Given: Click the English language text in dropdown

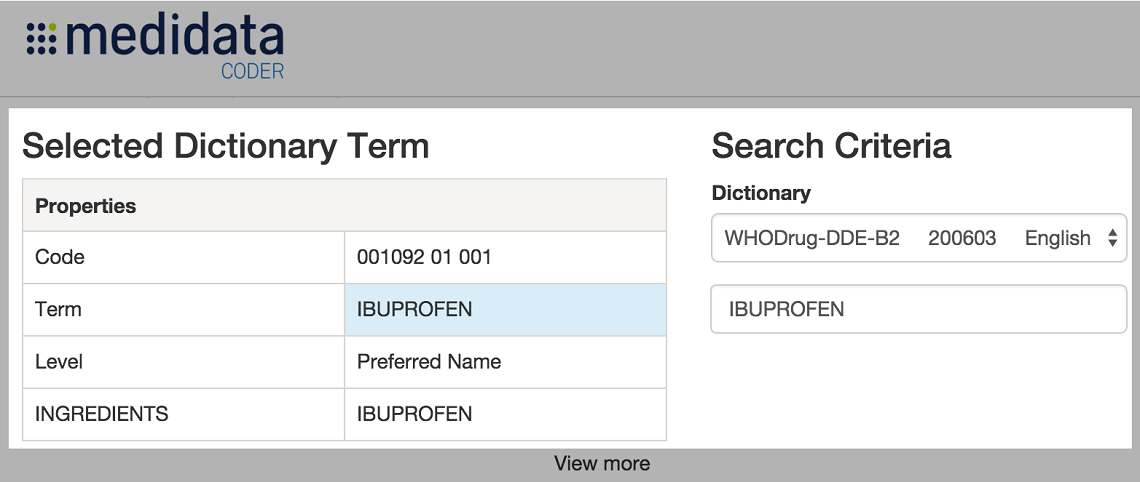Looking at the screenshot, I should tap(1058, 238).
